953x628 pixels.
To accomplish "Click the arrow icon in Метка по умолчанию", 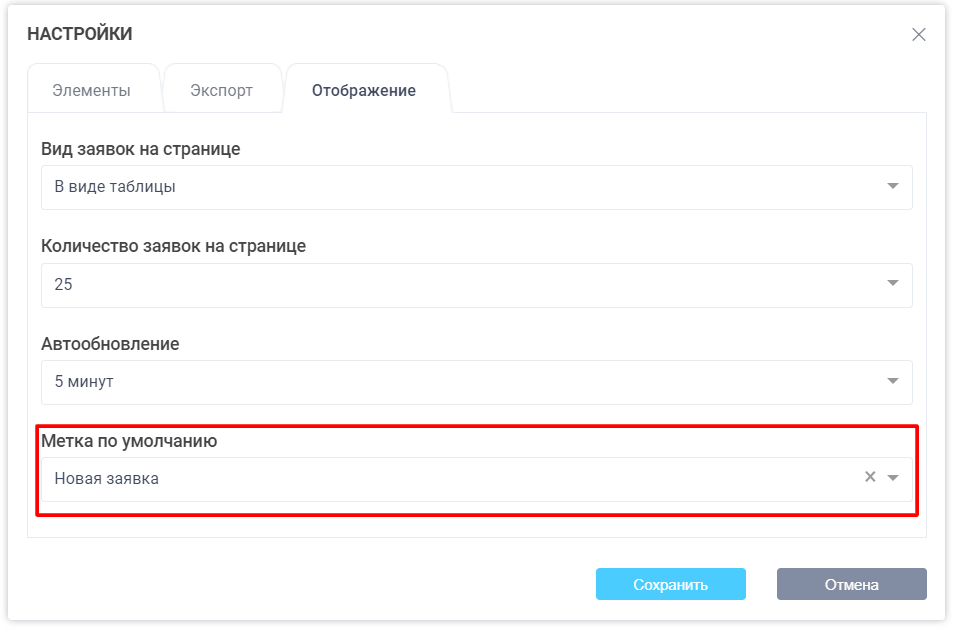I will tap(893, 478).
